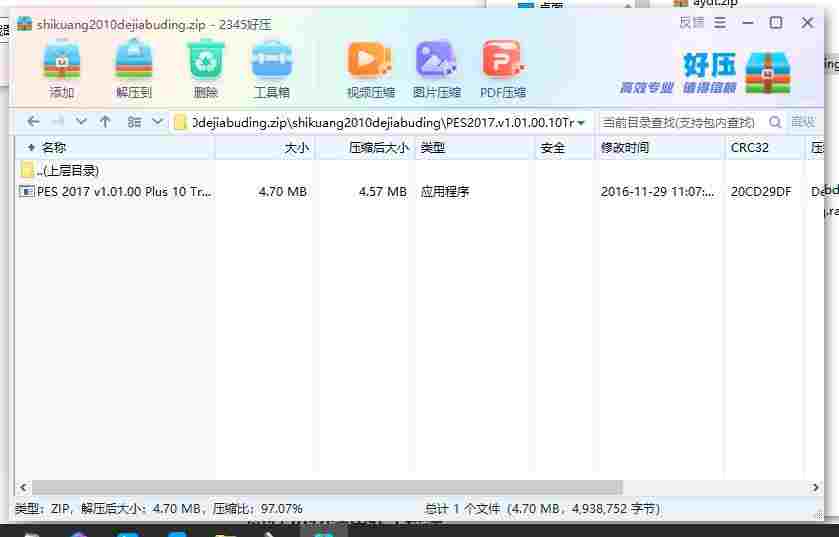Open the address path dropdown arrow
839x537 pixels.
pyautogui.click(x=582, y=123)
